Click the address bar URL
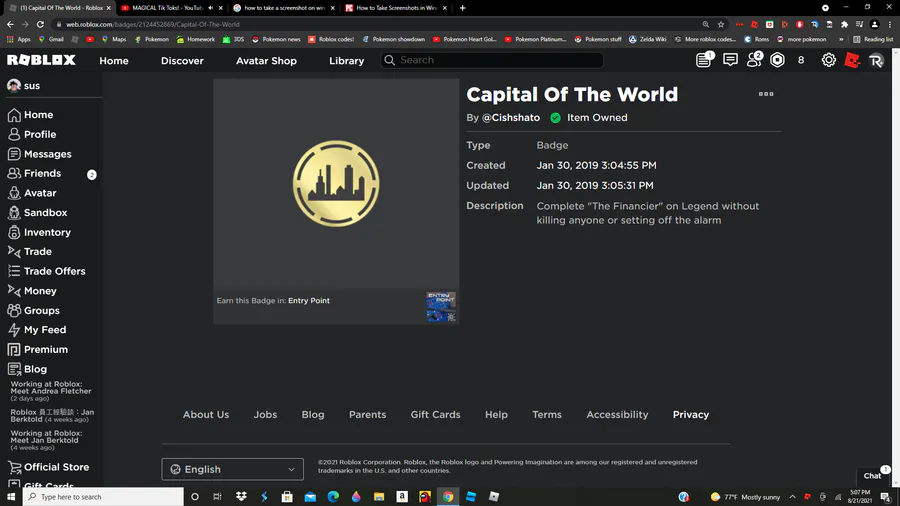900x506 pixels. tap(153, 25)
